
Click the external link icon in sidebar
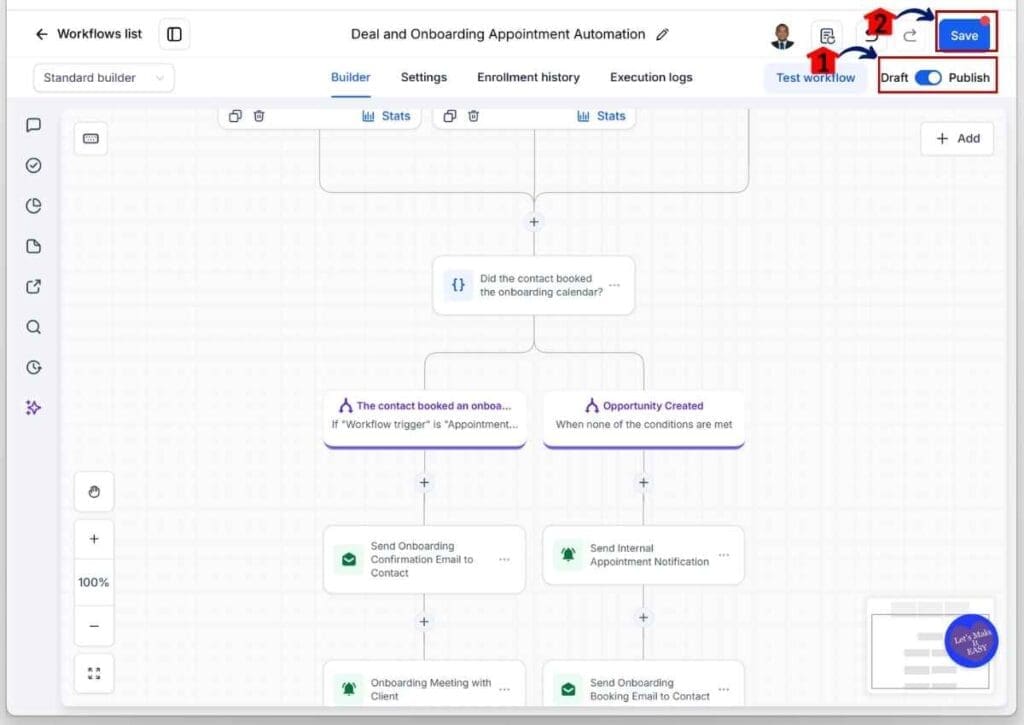33,287
